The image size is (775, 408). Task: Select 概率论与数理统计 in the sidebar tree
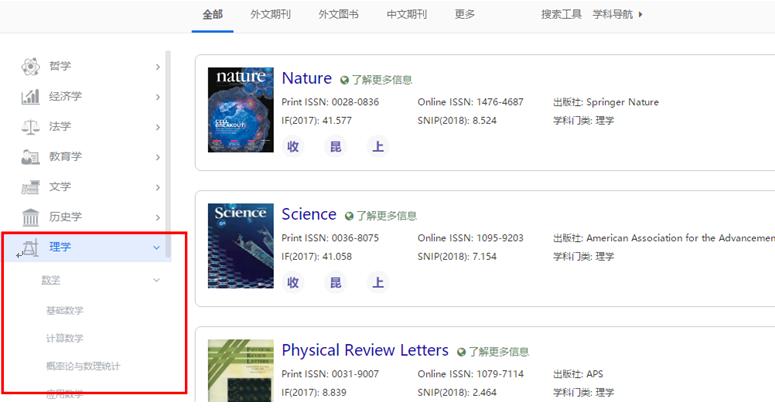click(x=83, y=366)
